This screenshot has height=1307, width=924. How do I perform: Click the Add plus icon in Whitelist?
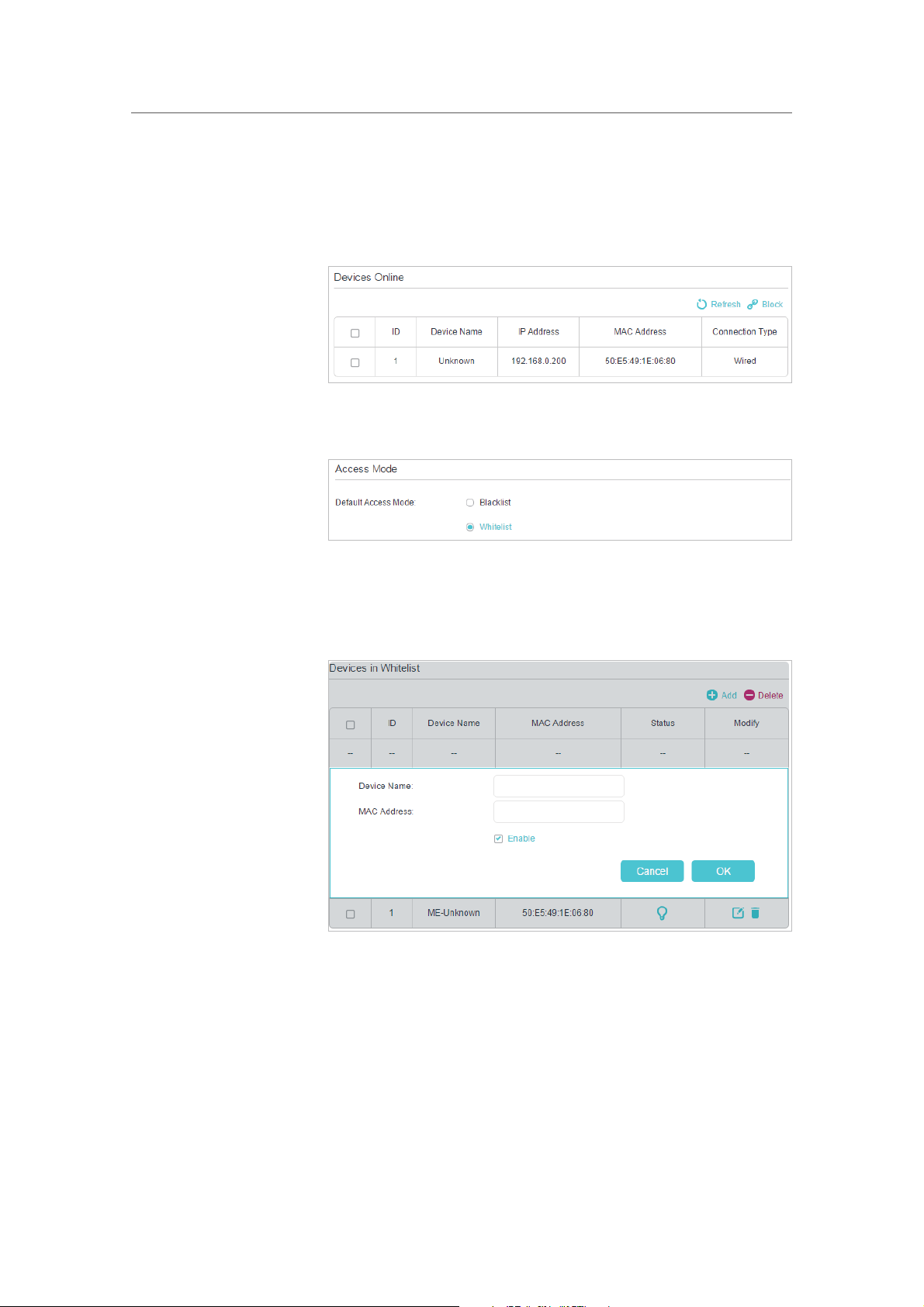click(x=712, y=695)
